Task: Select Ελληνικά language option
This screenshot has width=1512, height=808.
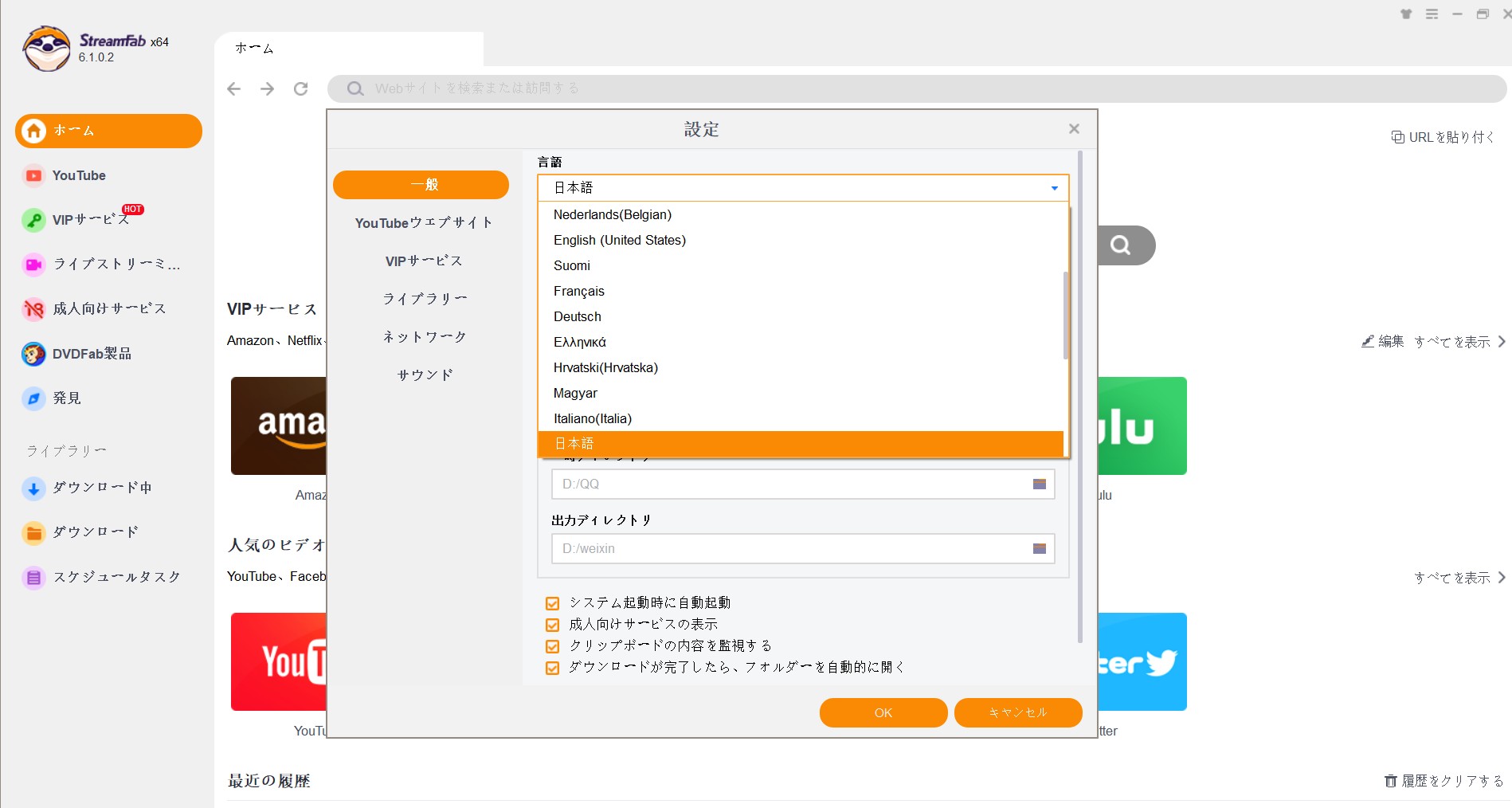Action: pyautogui.click(x=801, y=342)
